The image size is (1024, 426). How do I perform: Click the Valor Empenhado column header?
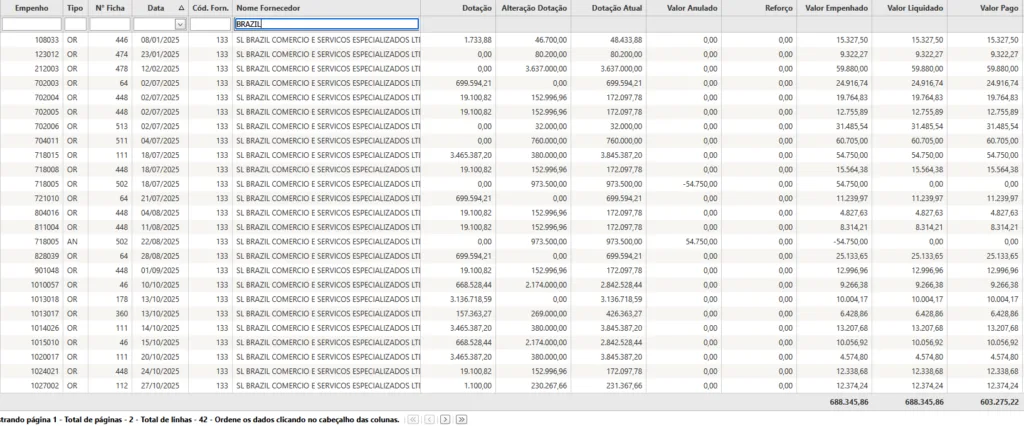pos(834,7)
